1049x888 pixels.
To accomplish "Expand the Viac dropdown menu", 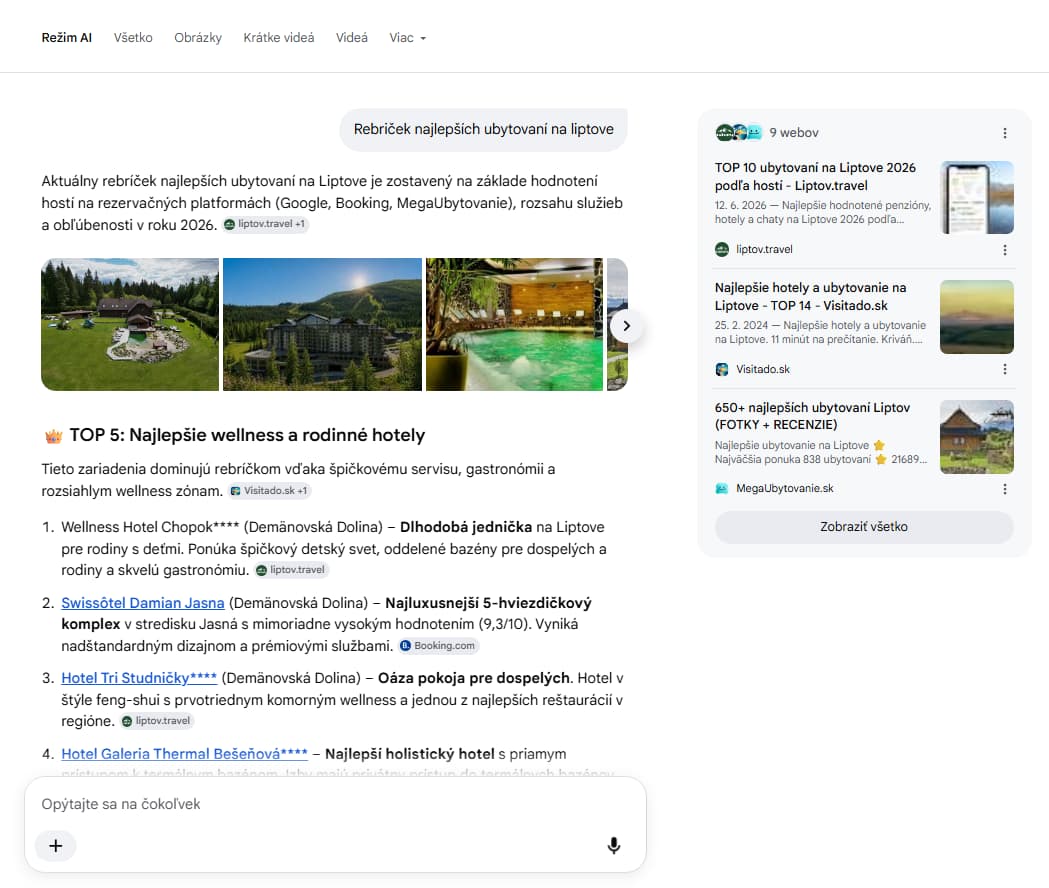I will (407, 37).
